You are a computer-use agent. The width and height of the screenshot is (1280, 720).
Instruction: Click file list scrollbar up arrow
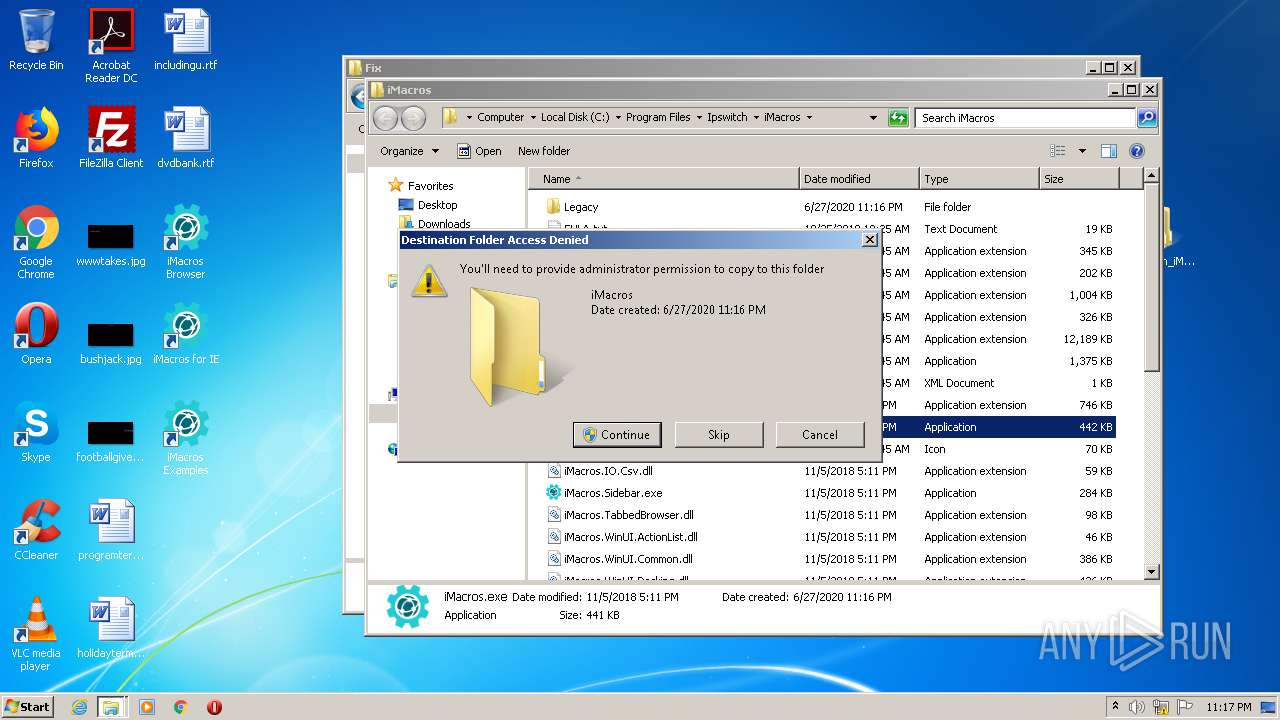click(x=1151, y=176)
